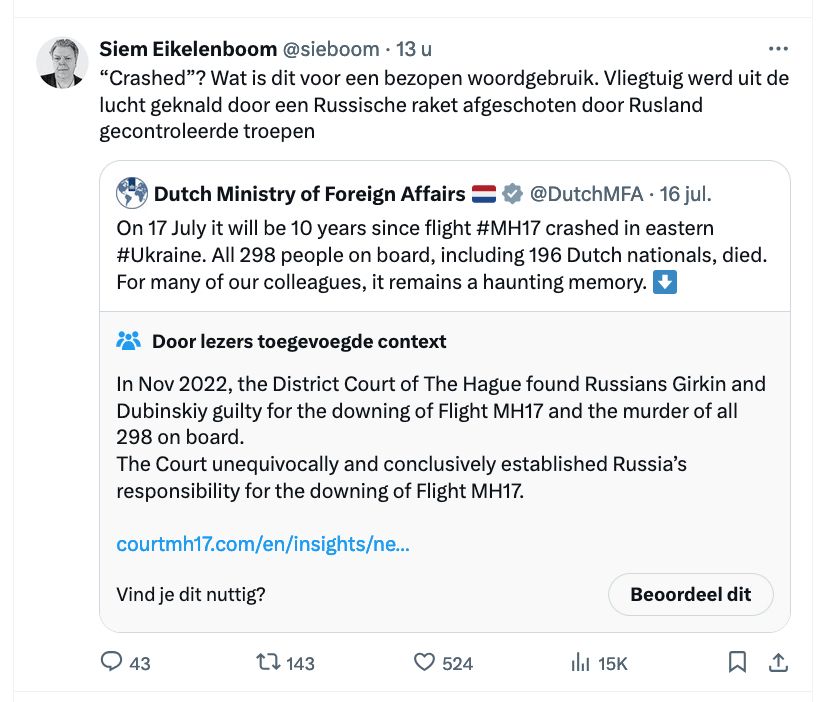Open the courtmh17.com link
The height and width of the screenshot is (702, 826).
click(262, 545)
